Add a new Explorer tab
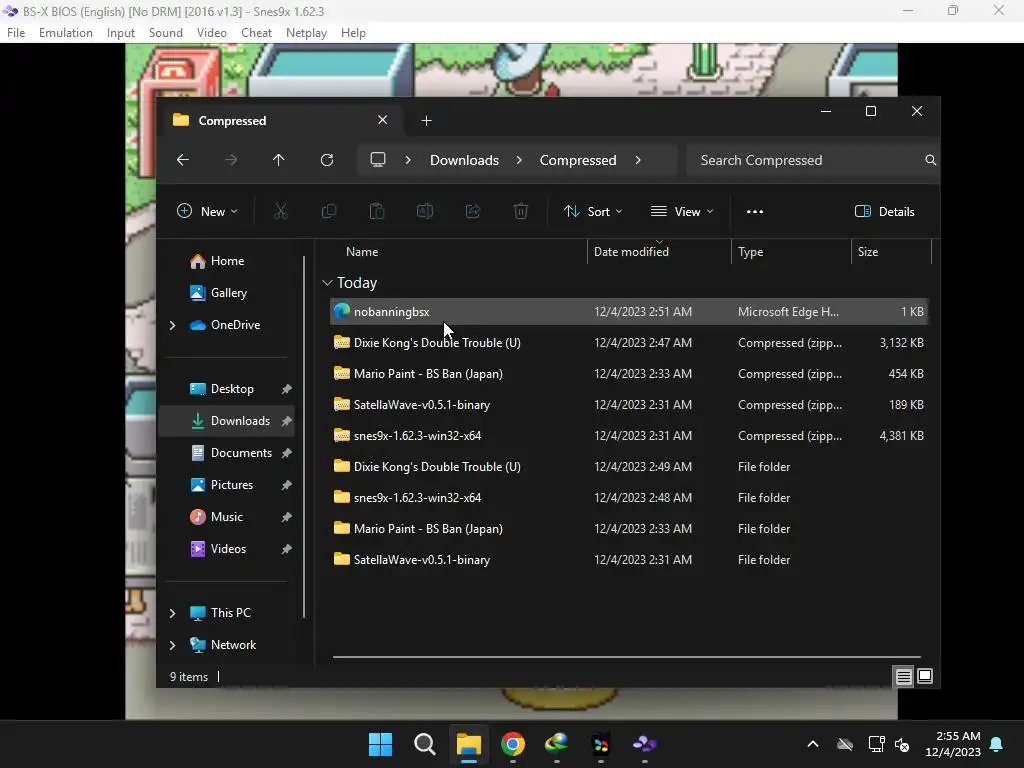The image size is (1024, 768). 426,120
